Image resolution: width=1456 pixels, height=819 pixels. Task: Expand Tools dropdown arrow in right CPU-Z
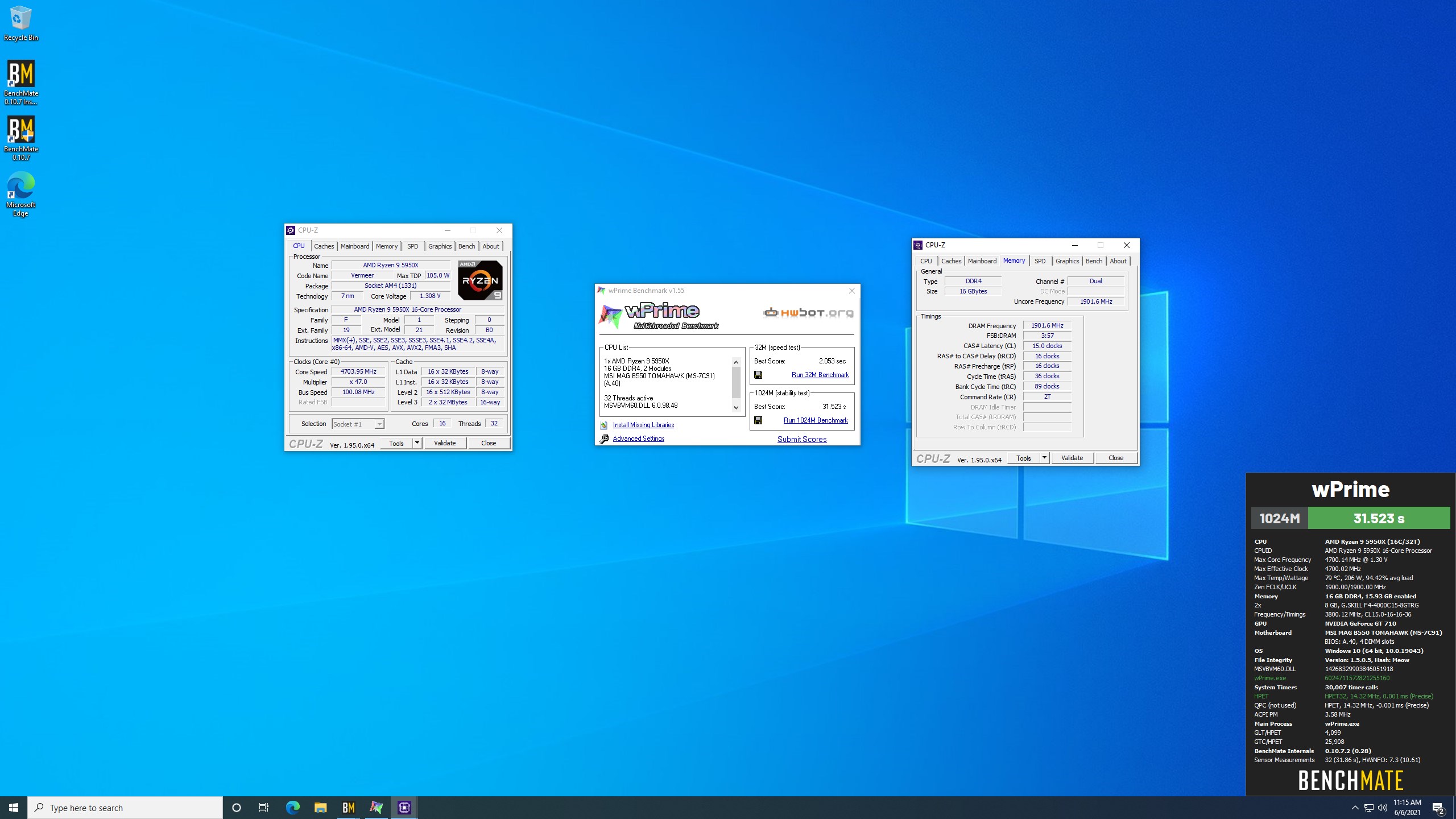tap(1044, 458)
